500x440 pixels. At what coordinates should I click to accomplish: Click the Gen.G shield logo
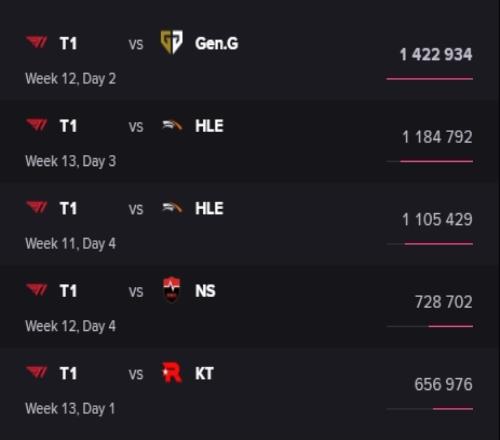(171, 42)
